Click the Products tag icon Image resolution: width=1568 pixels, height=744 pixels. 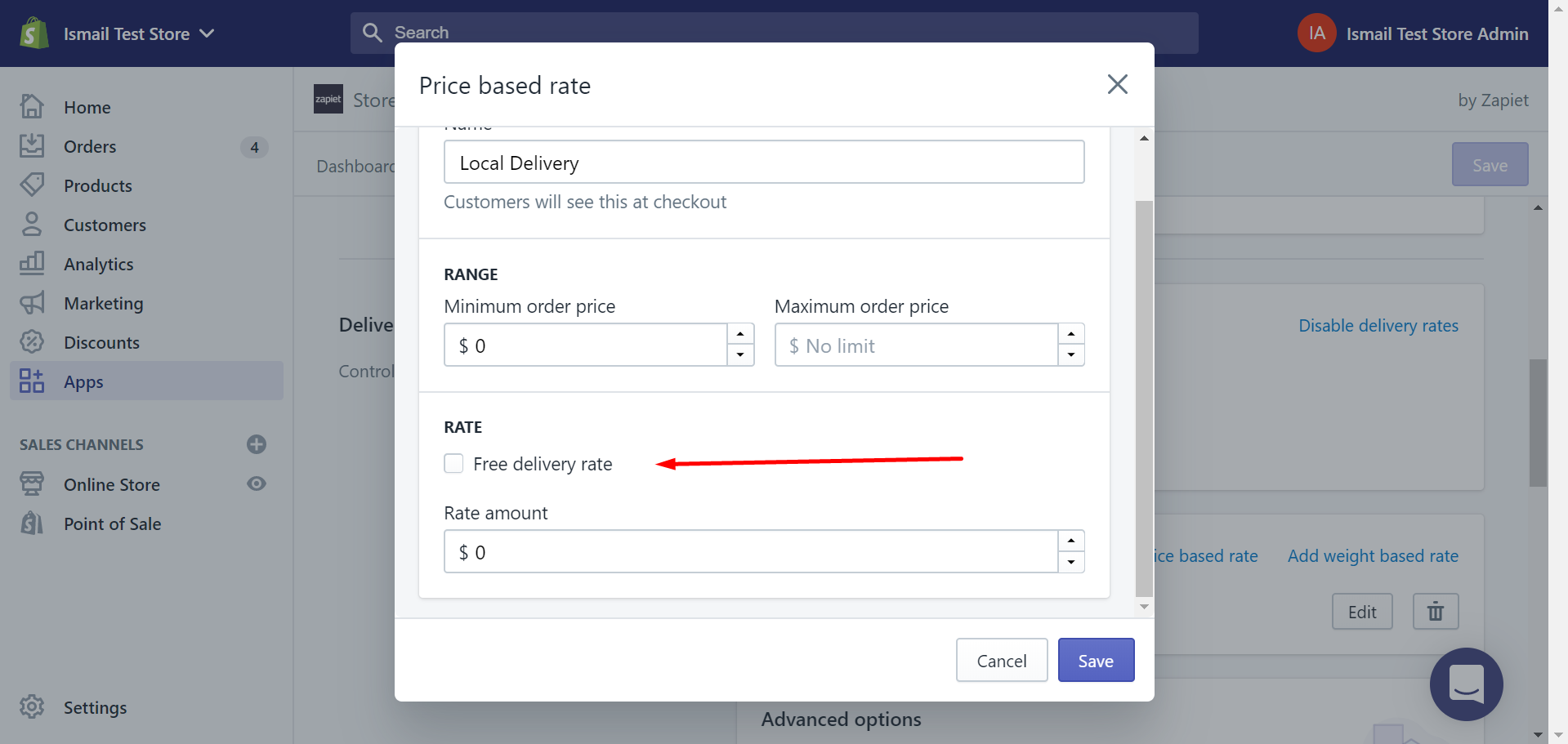pyautogui.click(x=32, y=185)
